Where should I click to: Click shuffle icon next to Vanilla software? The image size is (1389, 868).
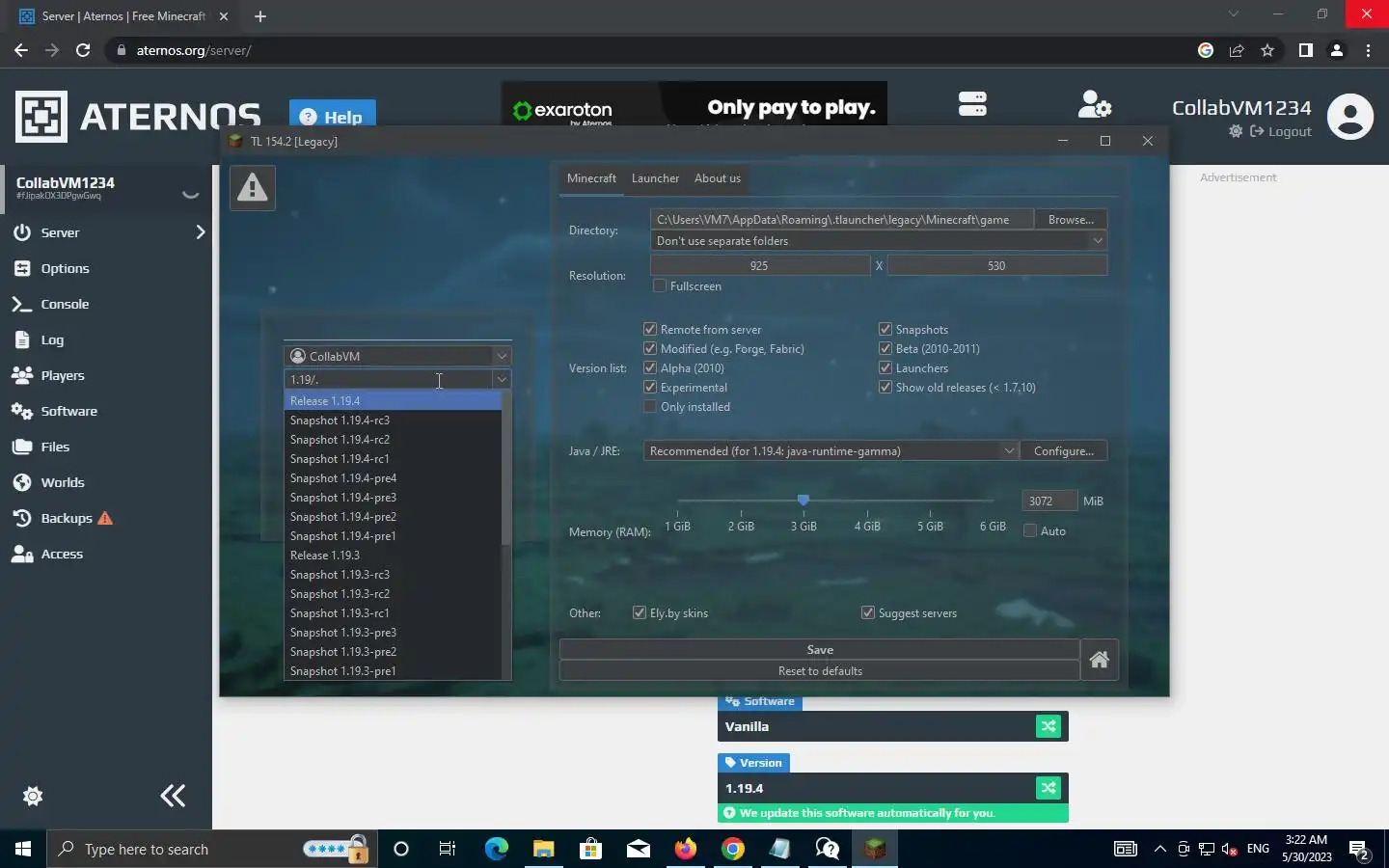(x=1049, y=726)
